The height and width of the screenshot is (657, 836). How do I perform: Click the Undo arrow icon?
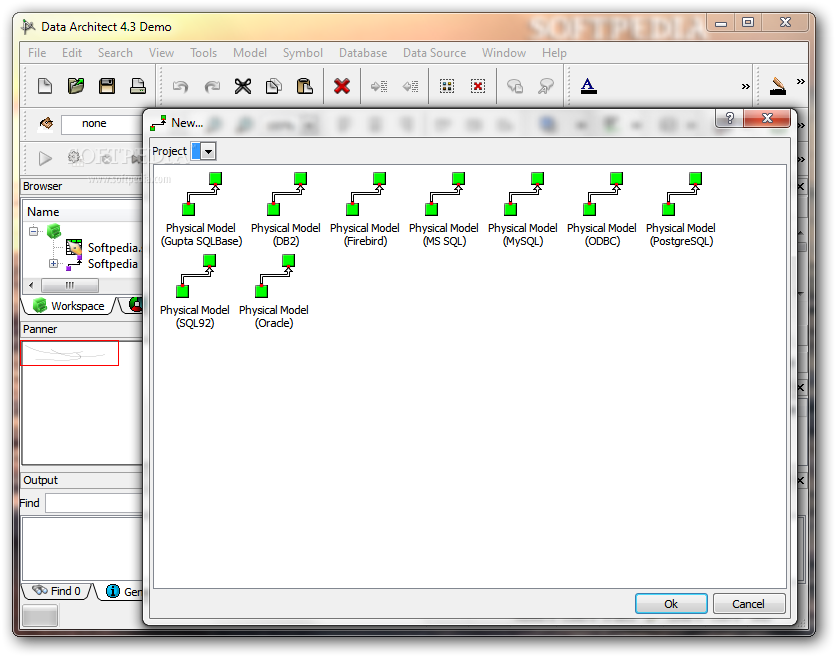tap(180, 86)
